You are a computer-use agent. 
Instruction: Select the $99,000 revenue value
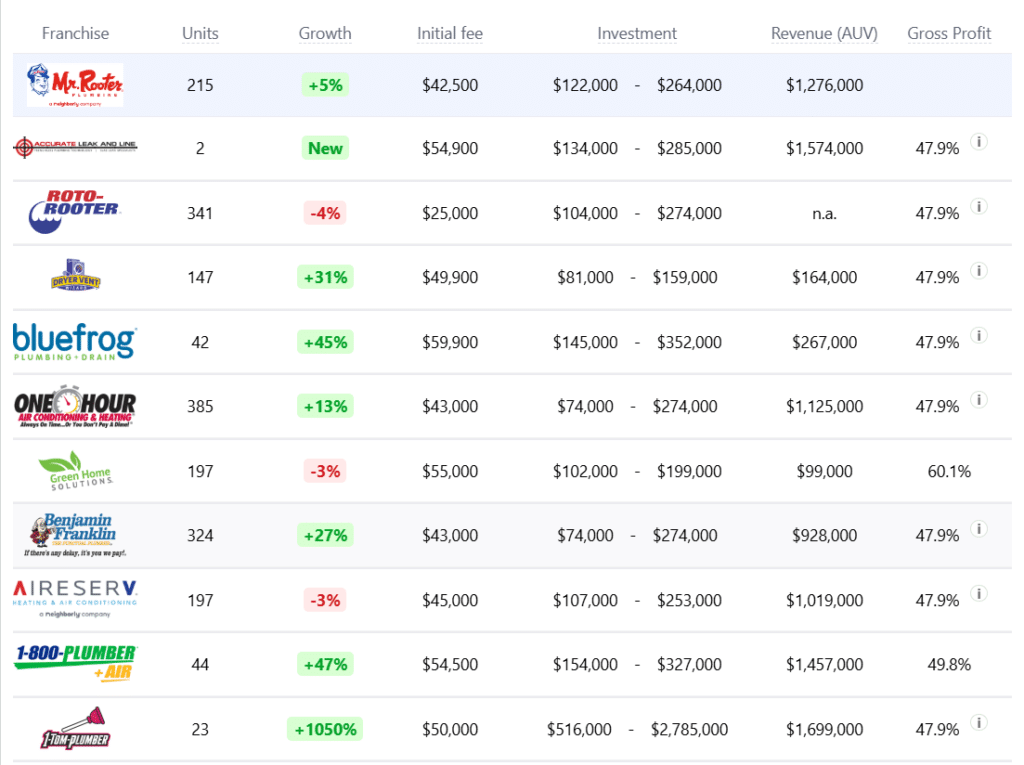[824, 471]
